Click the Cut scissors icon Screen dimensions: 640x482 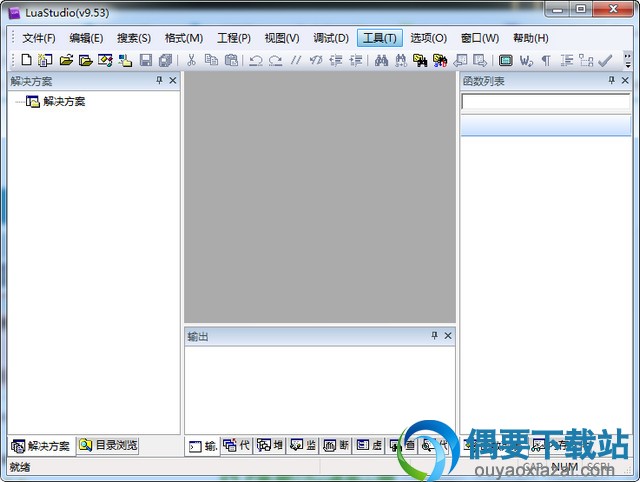coord(191,60)
